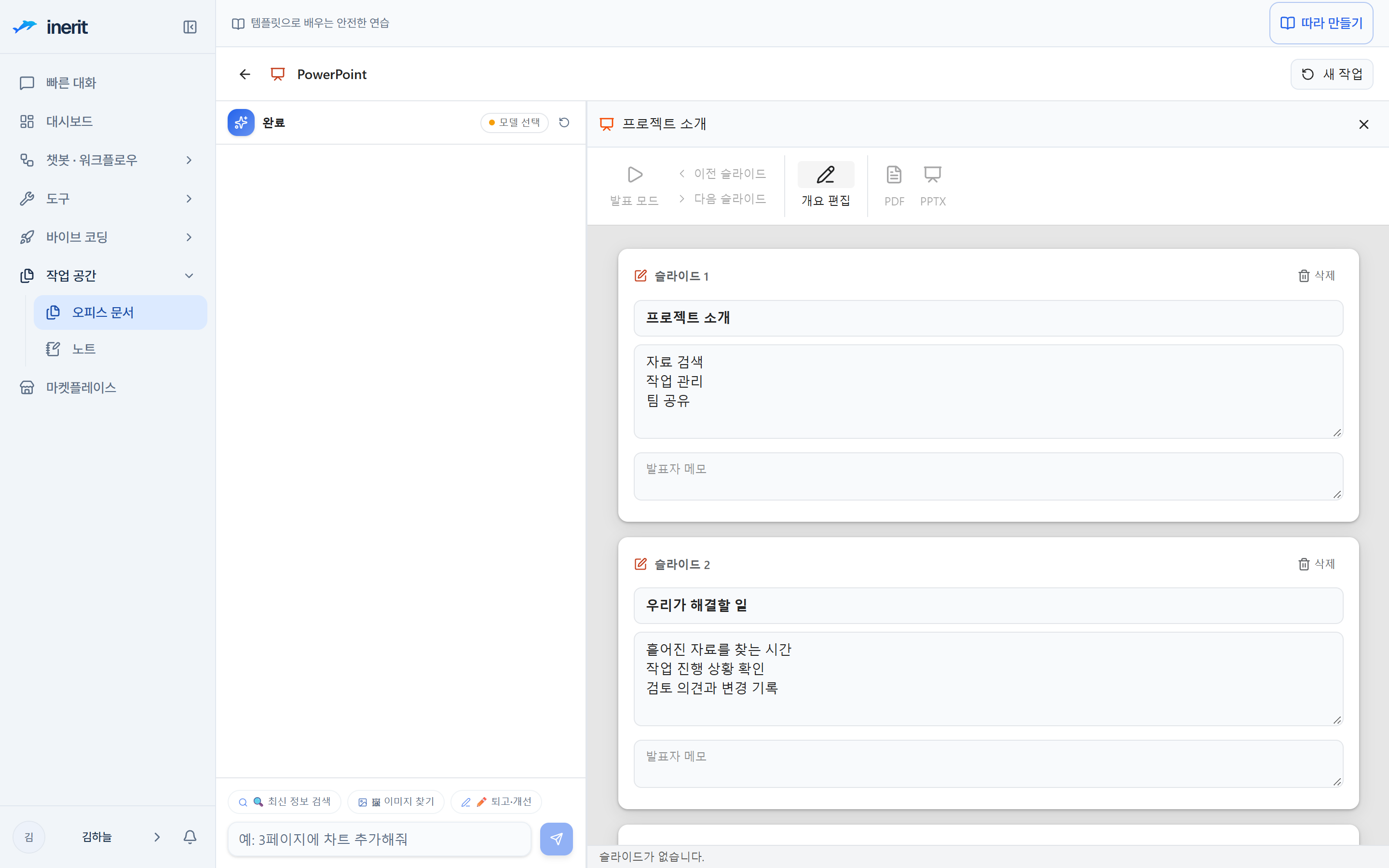Collapse the 작업 공간 section chevron
This screenshot has height=868, width=1389.
189,275
